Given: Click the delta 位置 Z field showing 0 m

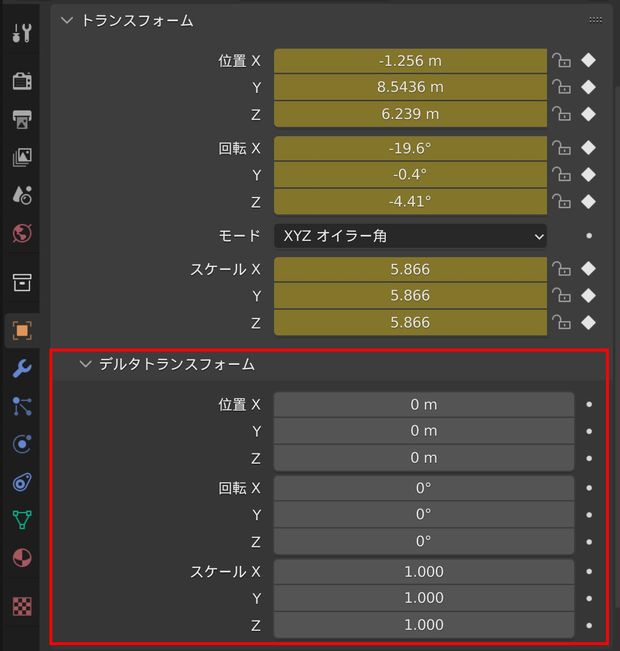Looking at the screenshot, I should click(x=424, y=458).
